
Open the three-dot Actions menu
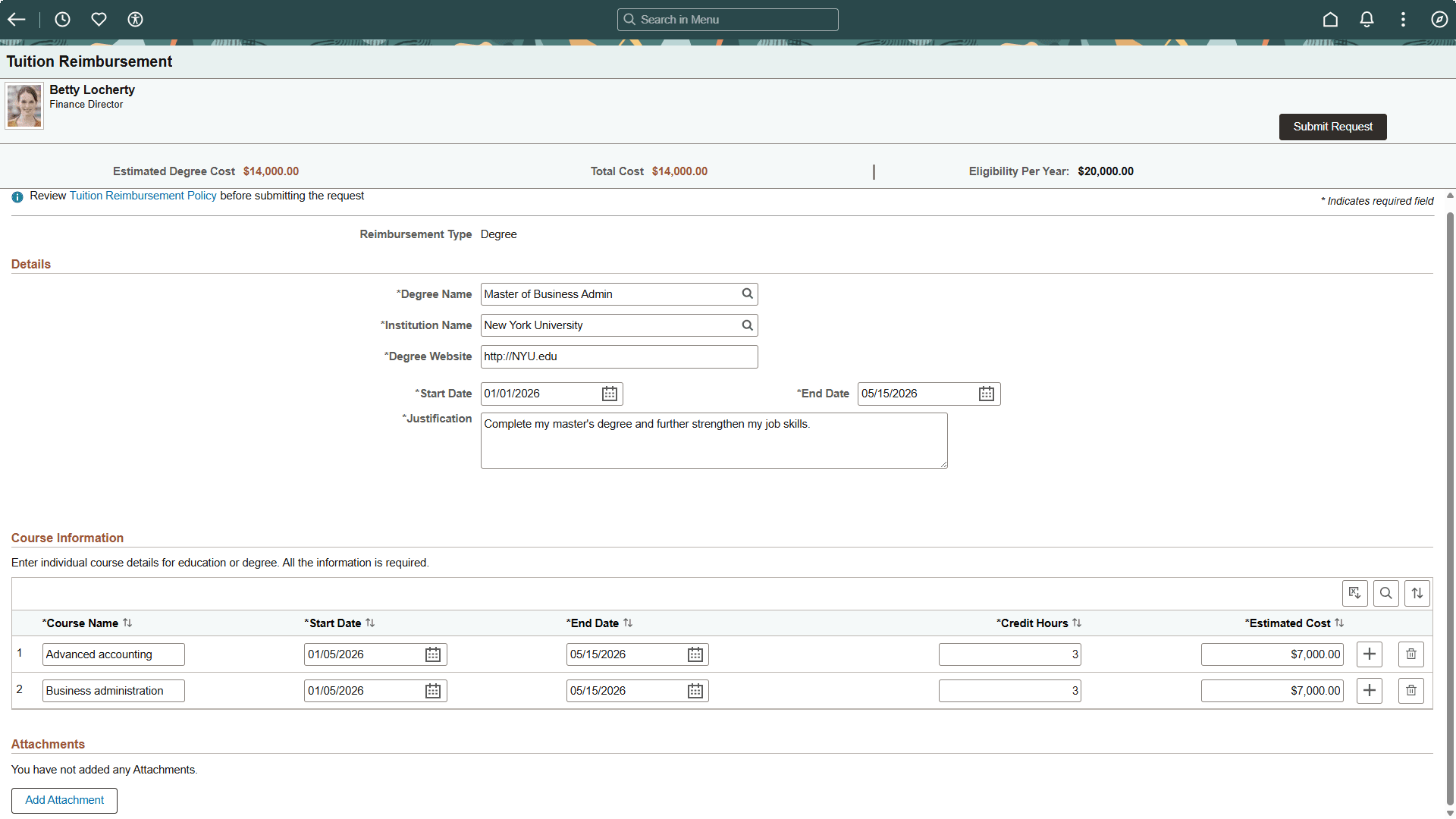[1404, 19]
